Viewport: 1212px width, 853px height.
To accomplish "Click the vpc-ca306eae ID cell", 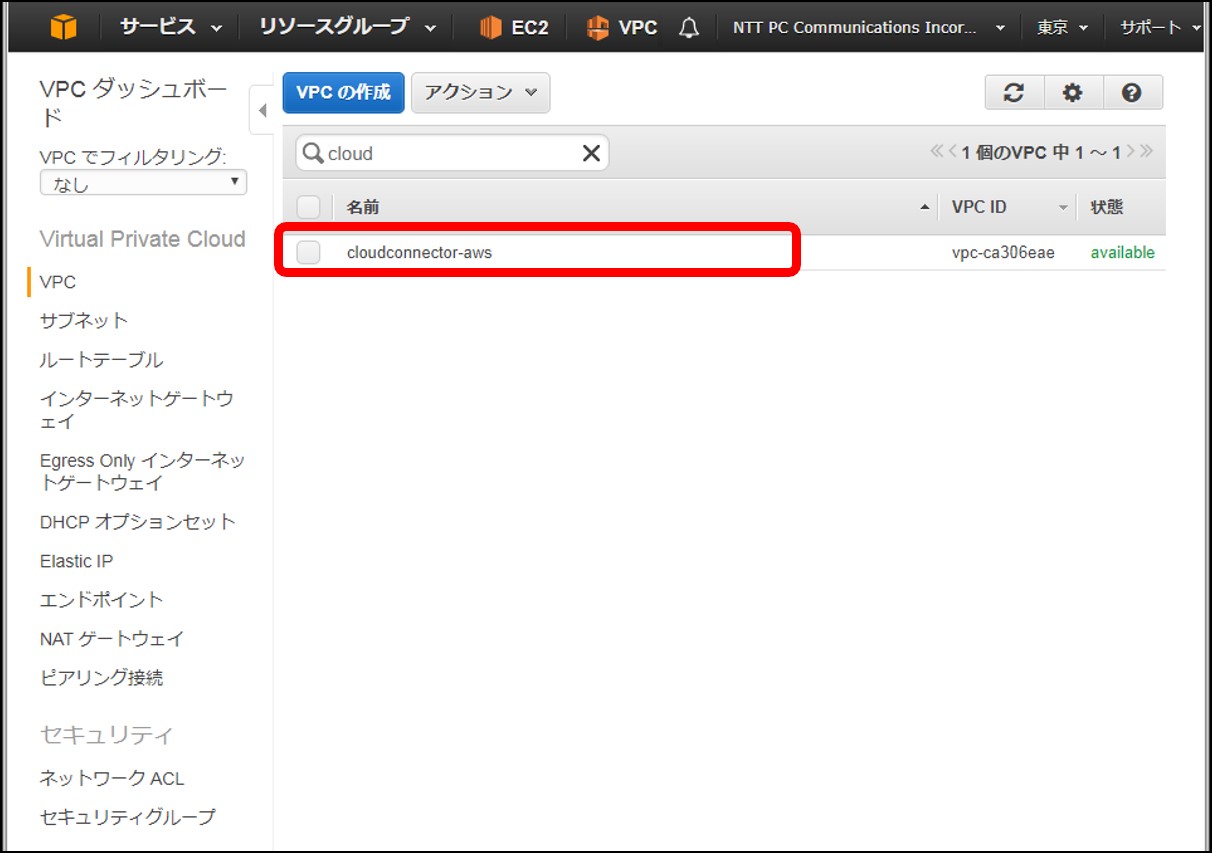I will tap(1003, 252).
